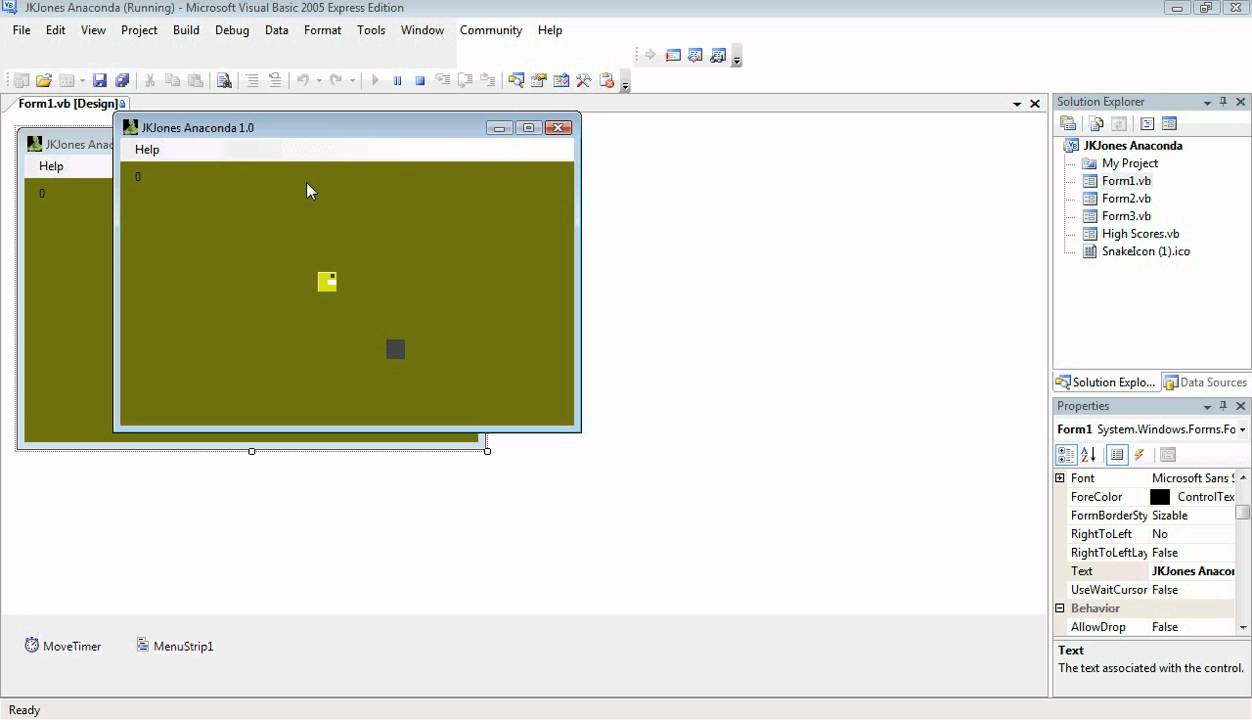This screenshot has height=720, width=1252.
Task: Close the Form1.vb design document
Action: pos(1035,104)
